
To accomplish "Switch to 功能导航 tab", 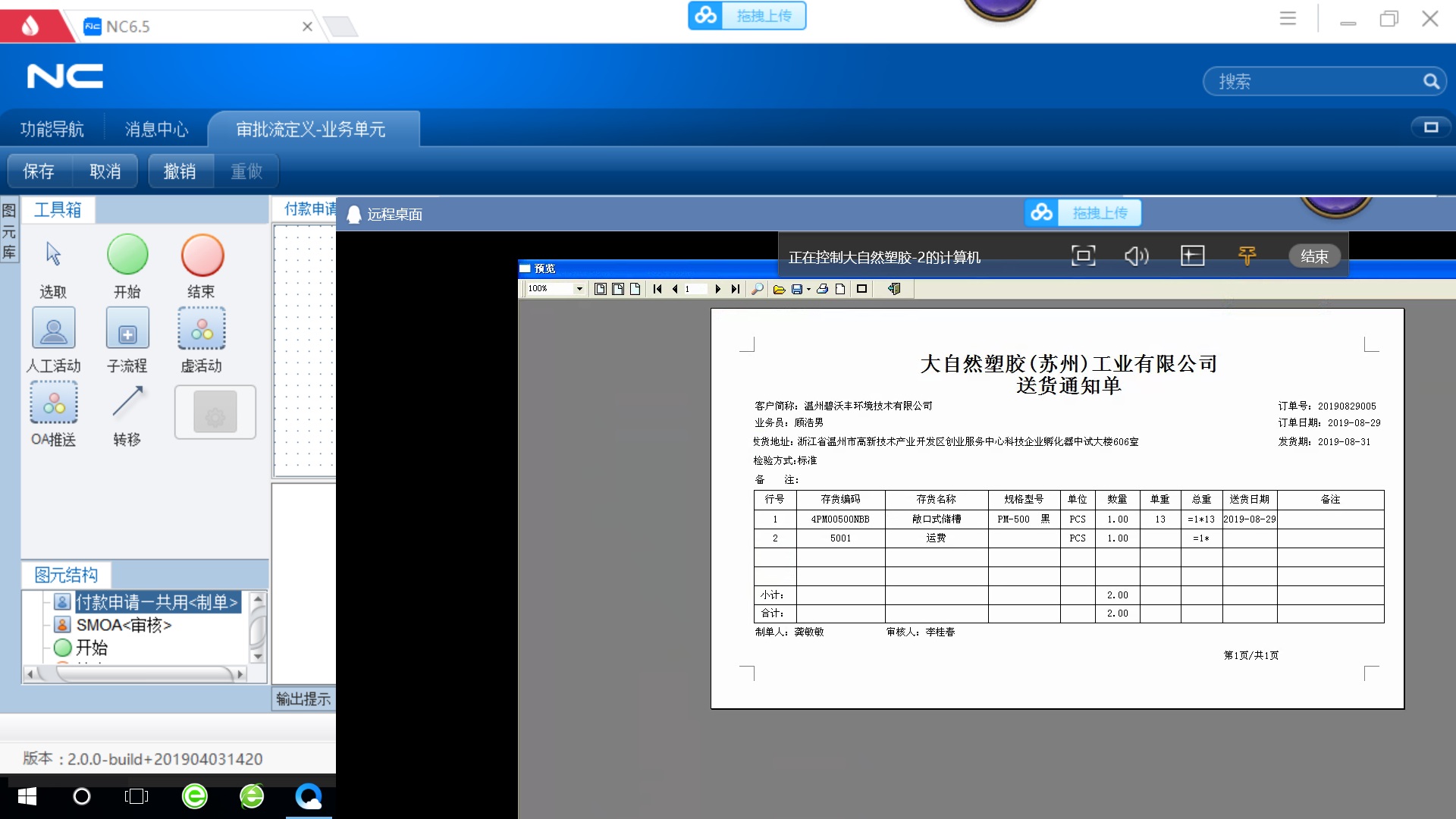I will [52, 130].
